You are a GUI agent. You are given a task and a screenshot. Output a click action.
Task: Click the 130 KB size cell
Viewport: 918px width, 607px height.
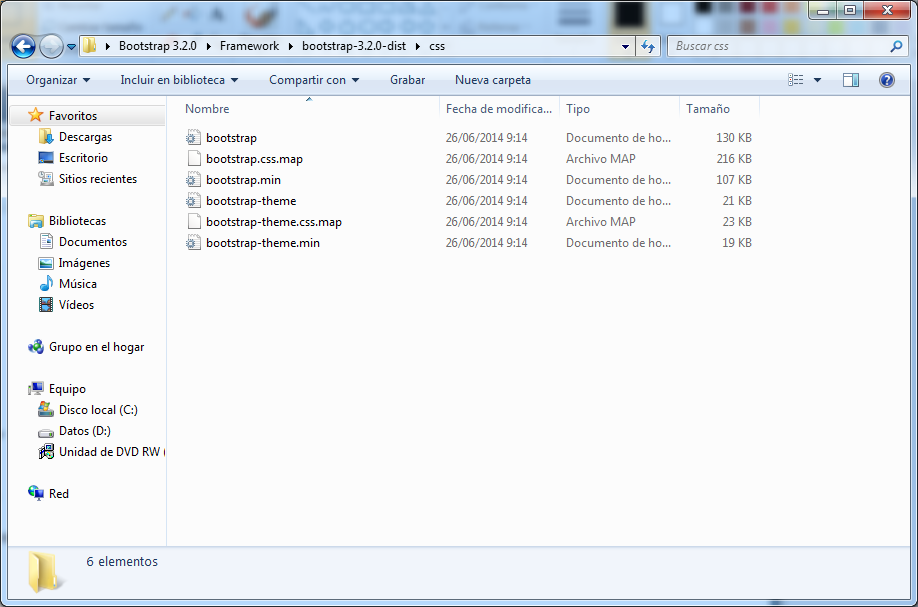click(734, 138)
